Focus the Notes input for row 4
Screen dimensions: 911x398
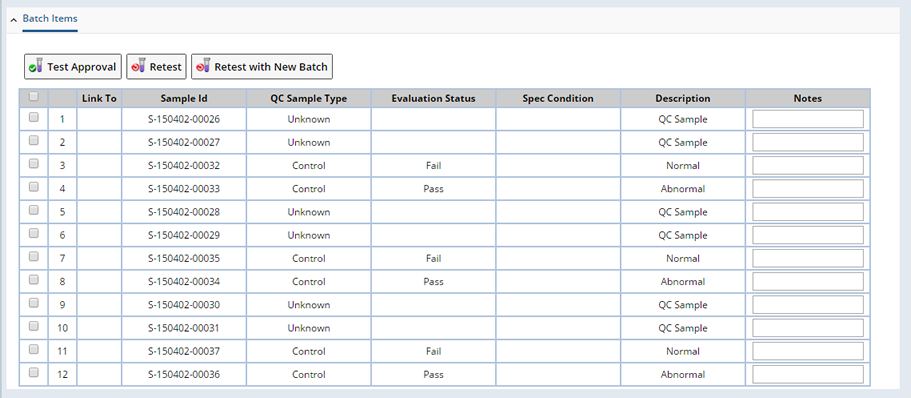[x=808, y=189]
